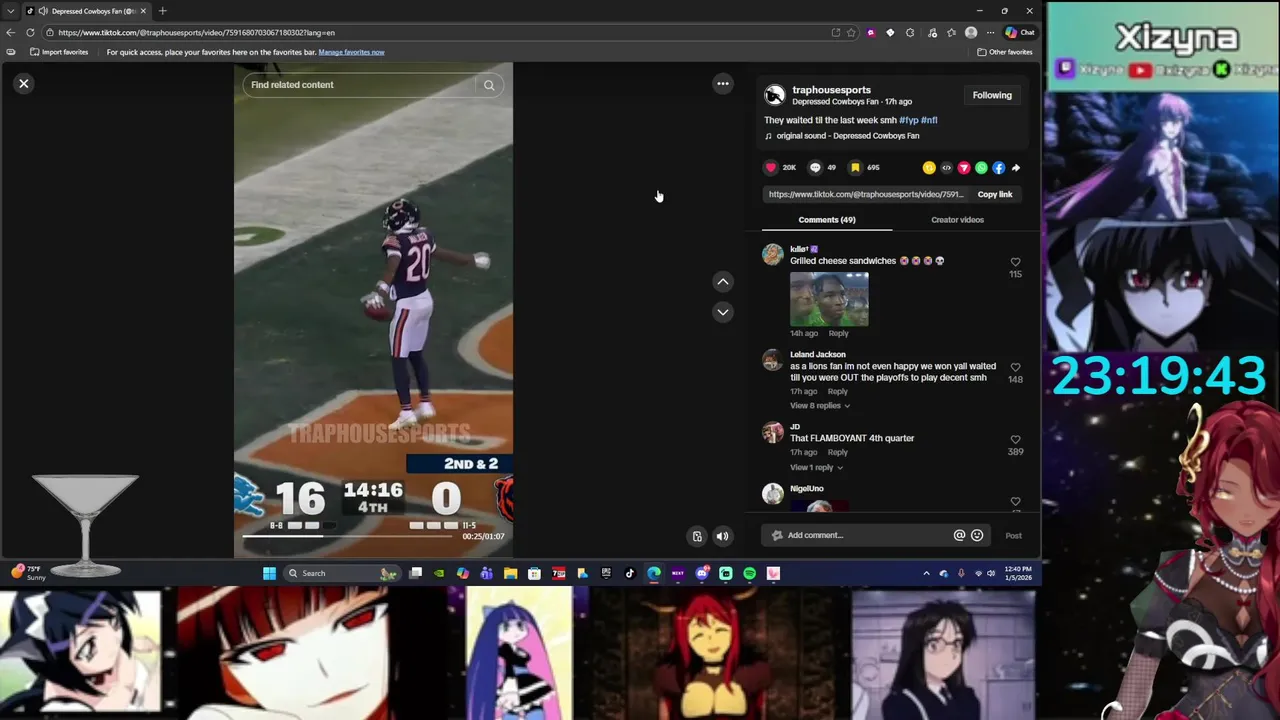
Task: Click the Post comment button
Action: 1013,535
